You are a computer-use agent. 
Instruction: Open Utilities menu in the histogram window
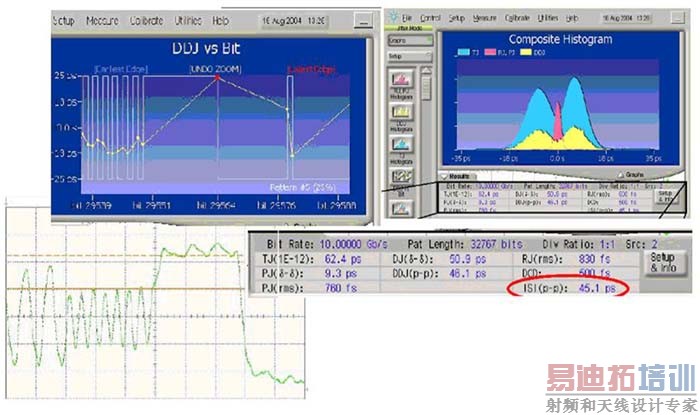(x=548, y=18)
